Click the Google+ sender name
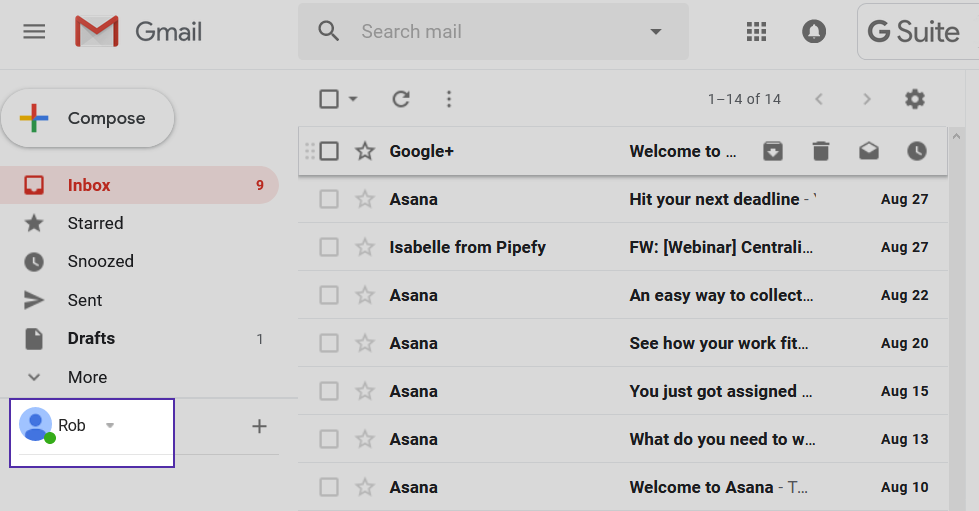The image size is (979, 511). [421, 151]
